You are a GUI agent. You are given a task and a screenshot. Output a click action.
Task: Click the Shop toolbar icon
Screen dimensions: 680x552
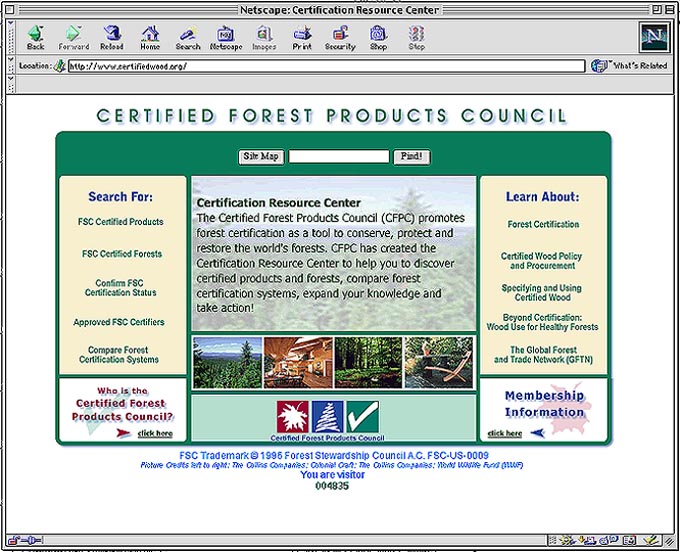378,37
